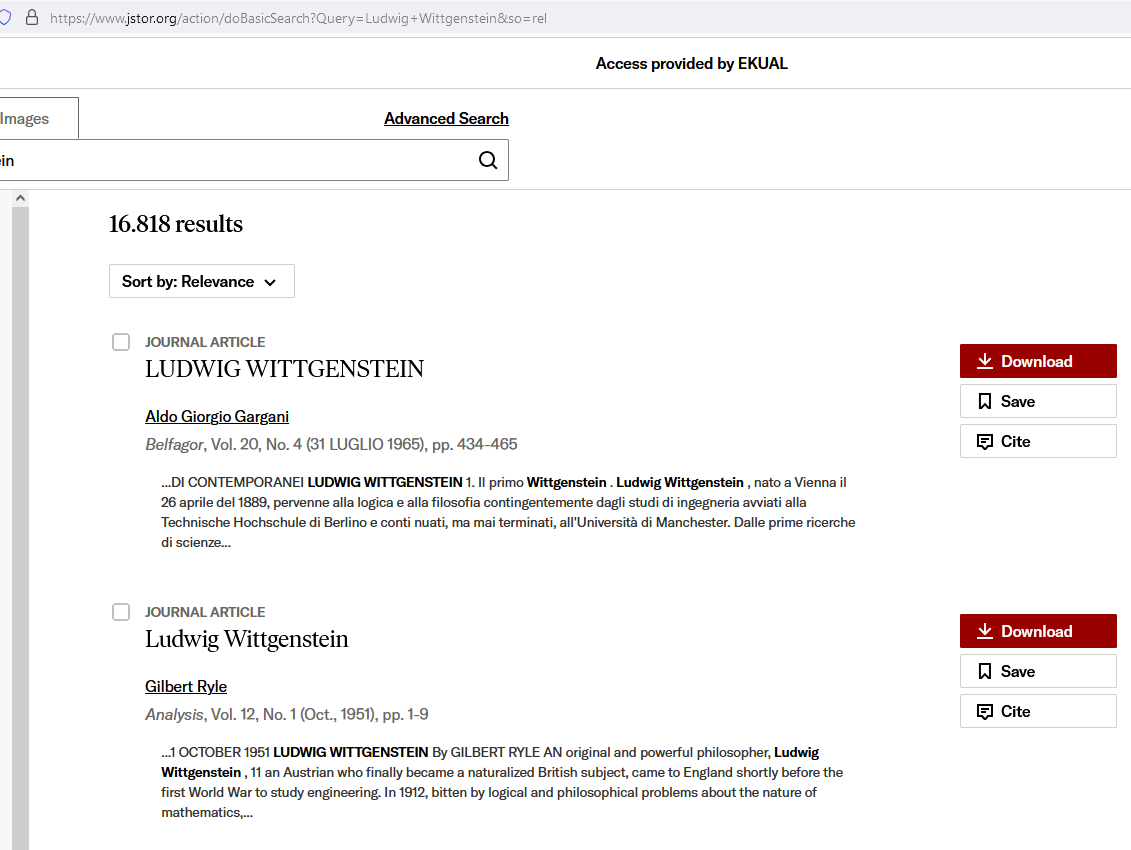This screenshot has width=1131, height=850.
Task: Click download icon for LUDWIG WITTGENSTEIN Gargani article
Action: pos(985,361)
